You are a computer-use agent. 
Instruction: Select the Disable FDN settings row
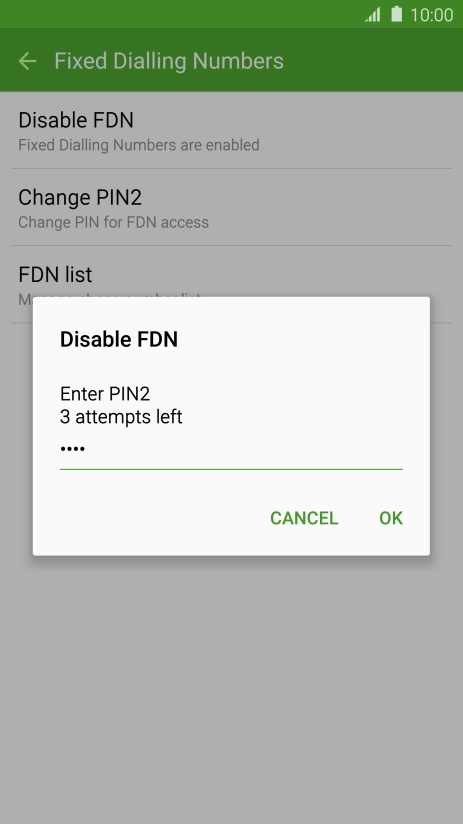point(231,130)
